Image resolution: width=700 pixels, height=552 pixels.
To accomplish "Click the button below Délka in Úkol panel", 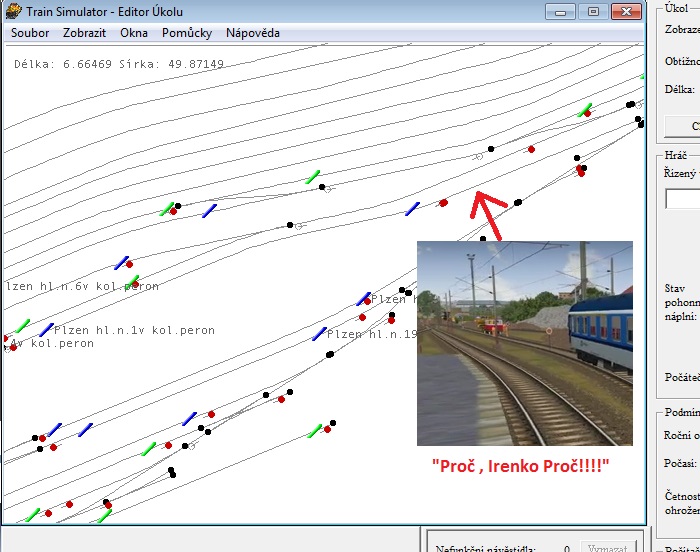I will [x=684, y=126].
